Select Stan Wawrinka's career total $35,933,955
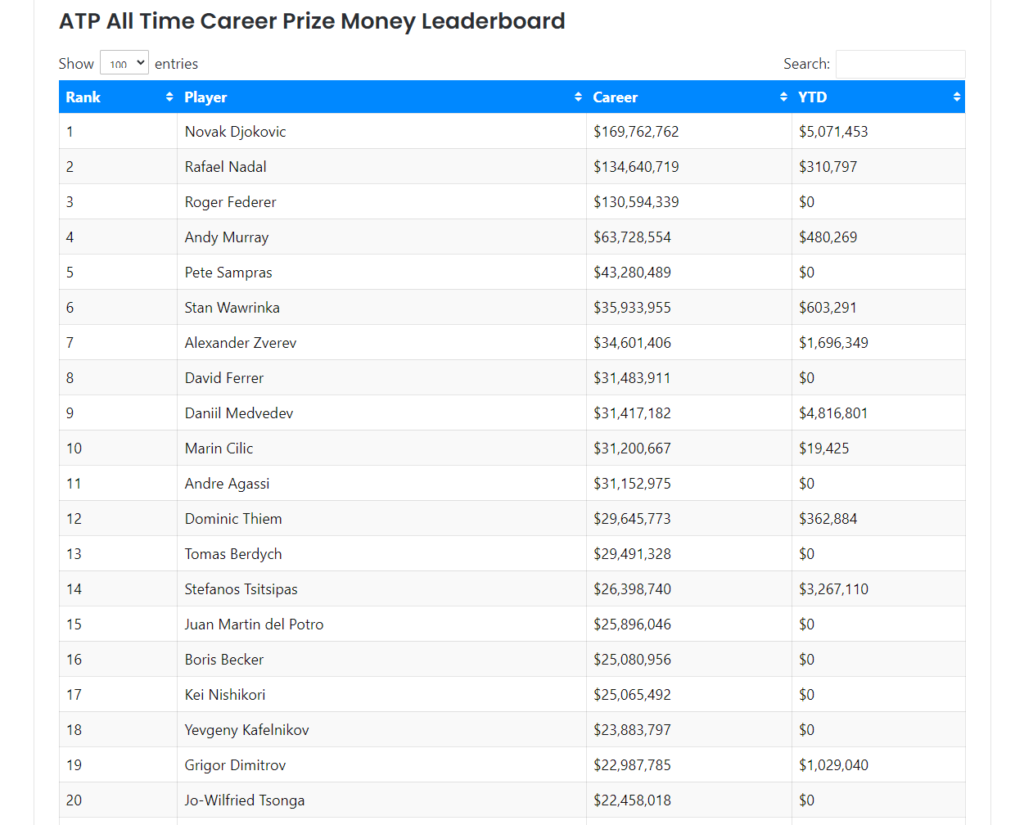The width and height of the screenshot is (1024, 825). click(632, 308)
